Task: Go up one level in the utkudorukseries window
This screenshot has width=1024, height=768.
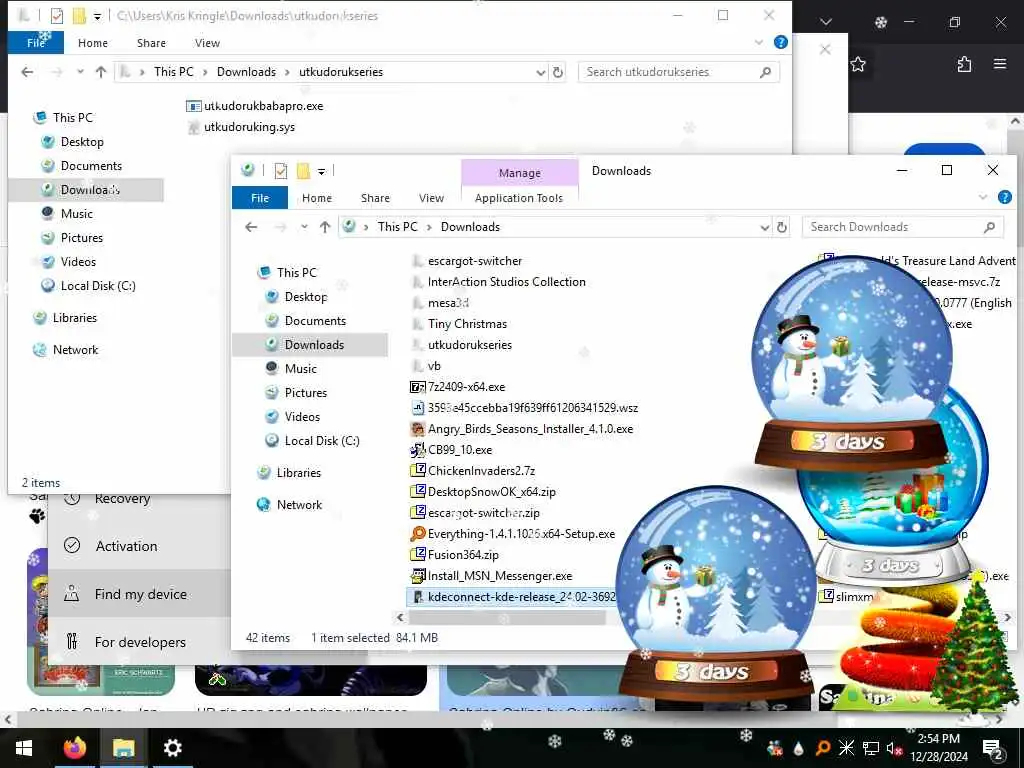Action: [101, 72]
